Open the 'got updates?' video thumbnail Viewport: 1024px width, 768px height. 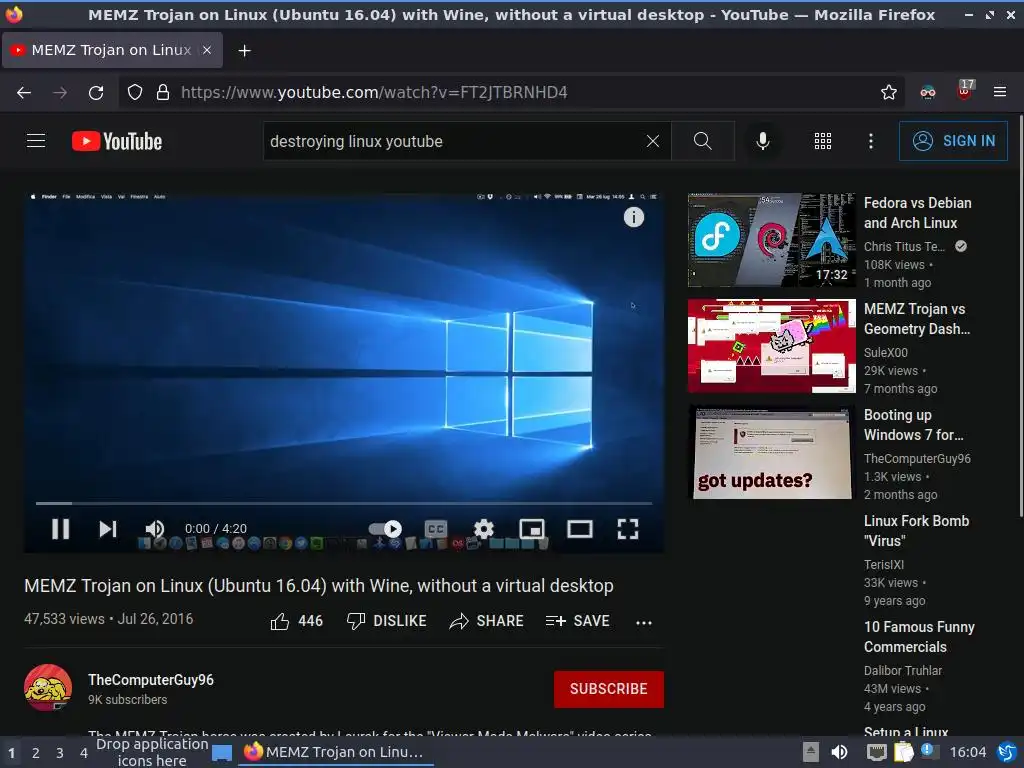771,452
